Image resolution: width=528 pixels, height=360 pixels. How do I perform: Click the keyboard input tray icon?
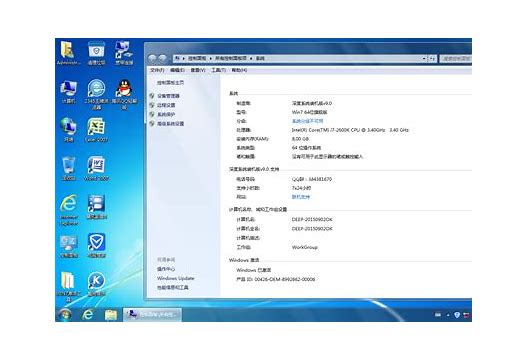pyautogui.click(x=438, y=315)
